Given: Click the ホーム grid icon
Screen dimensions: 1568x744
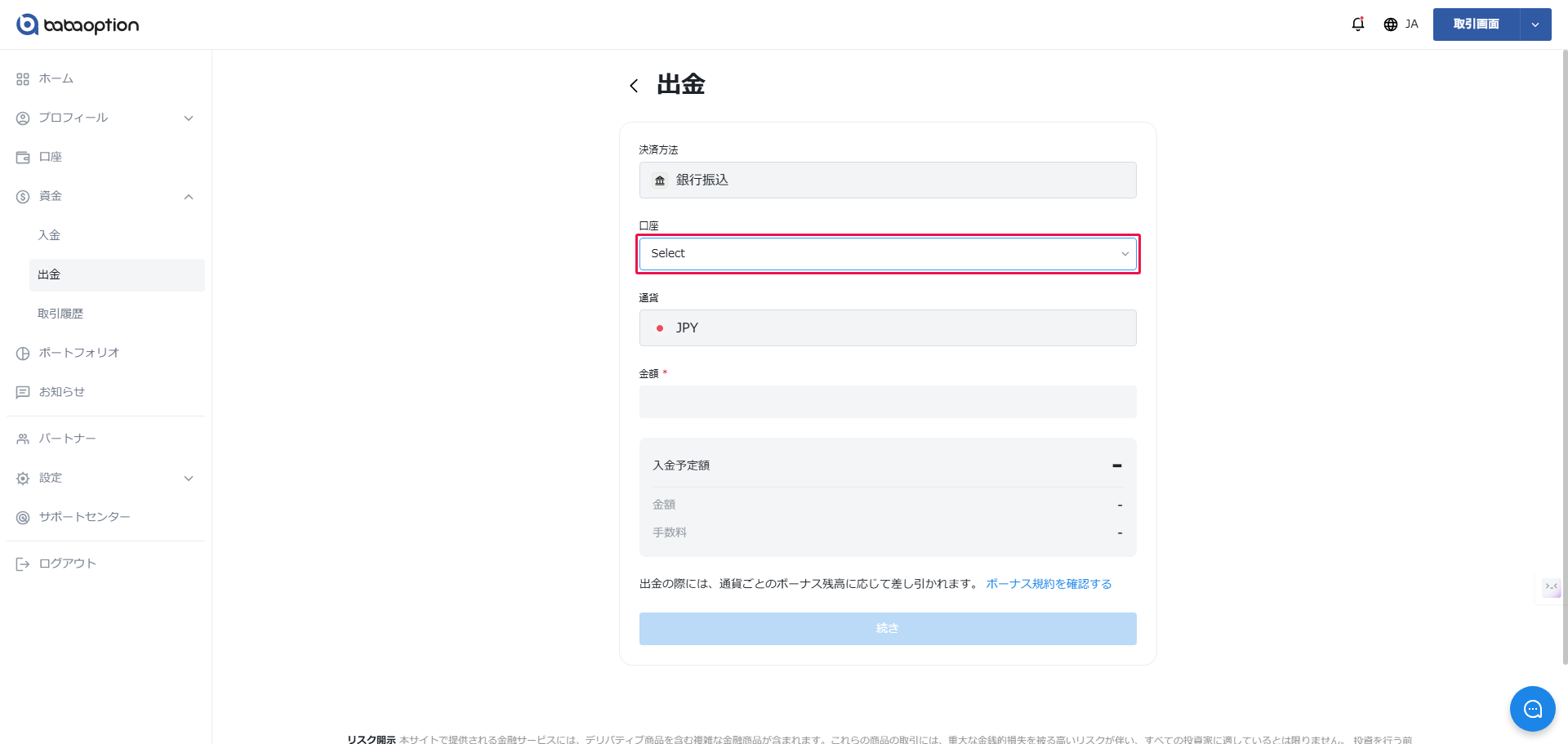Looking at the screenshot, I should click(23, 79).
